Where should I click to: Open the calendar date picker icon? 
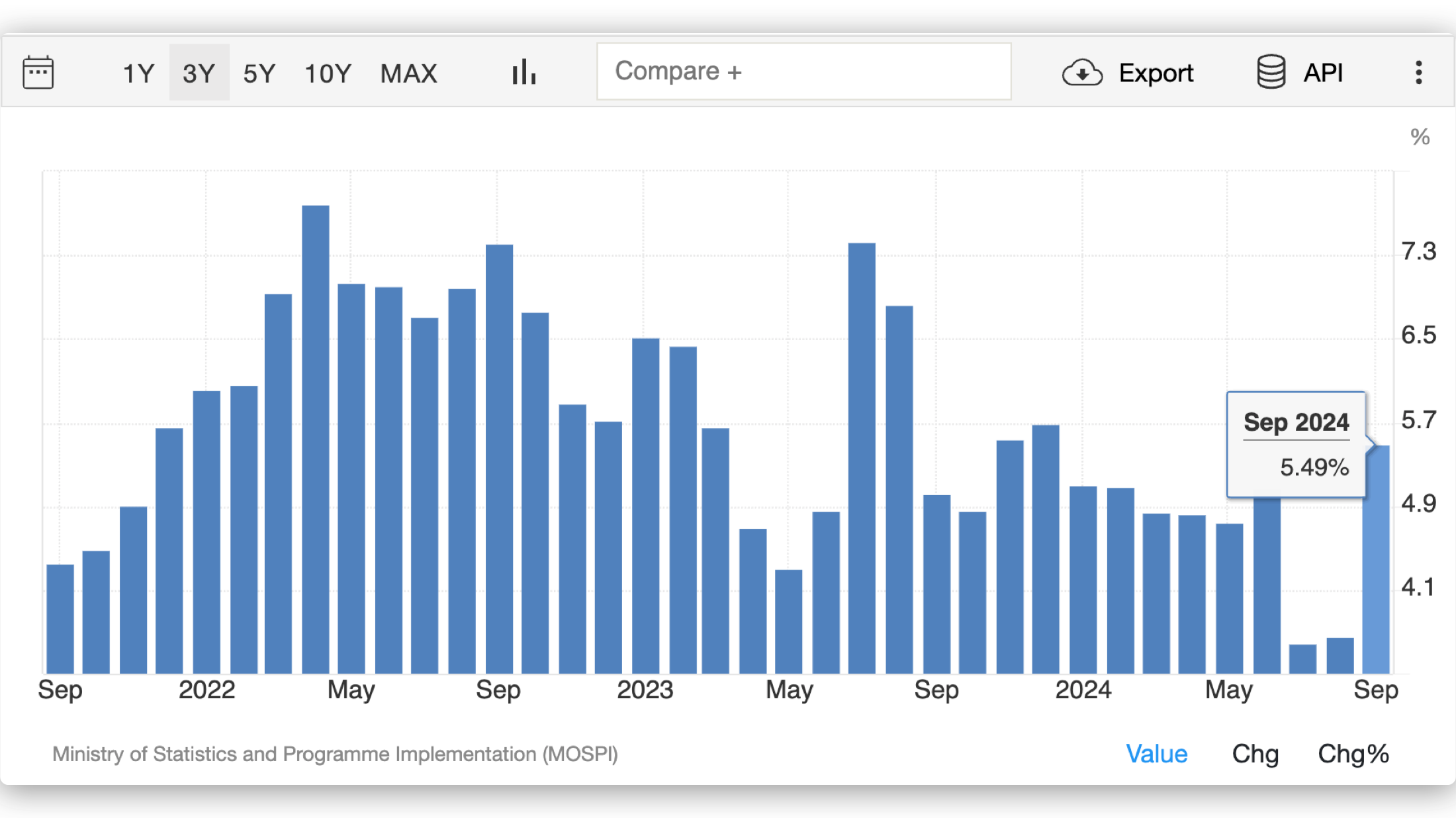pos(38,72)
